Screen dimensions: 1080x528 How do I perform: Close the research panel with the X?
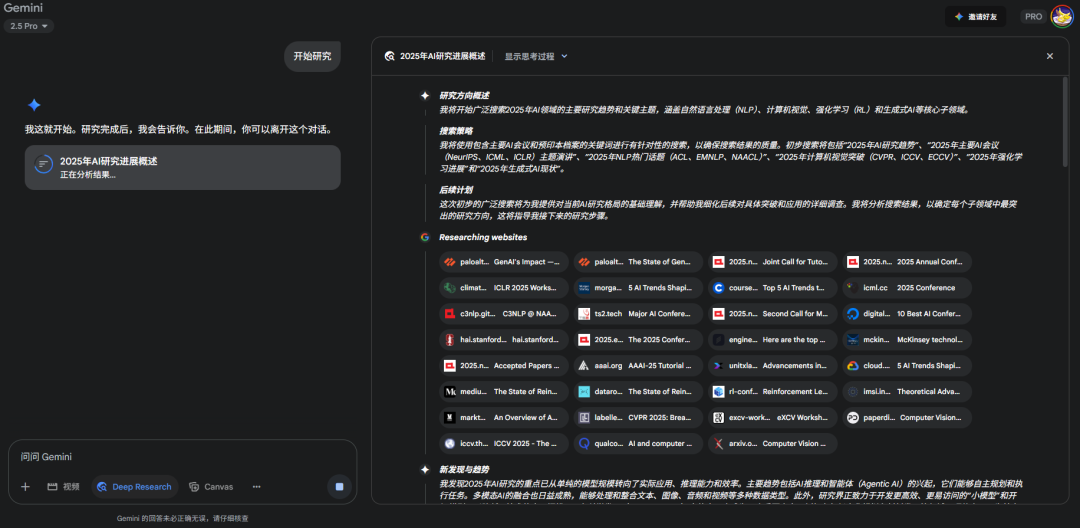(x=1050, y=56)
